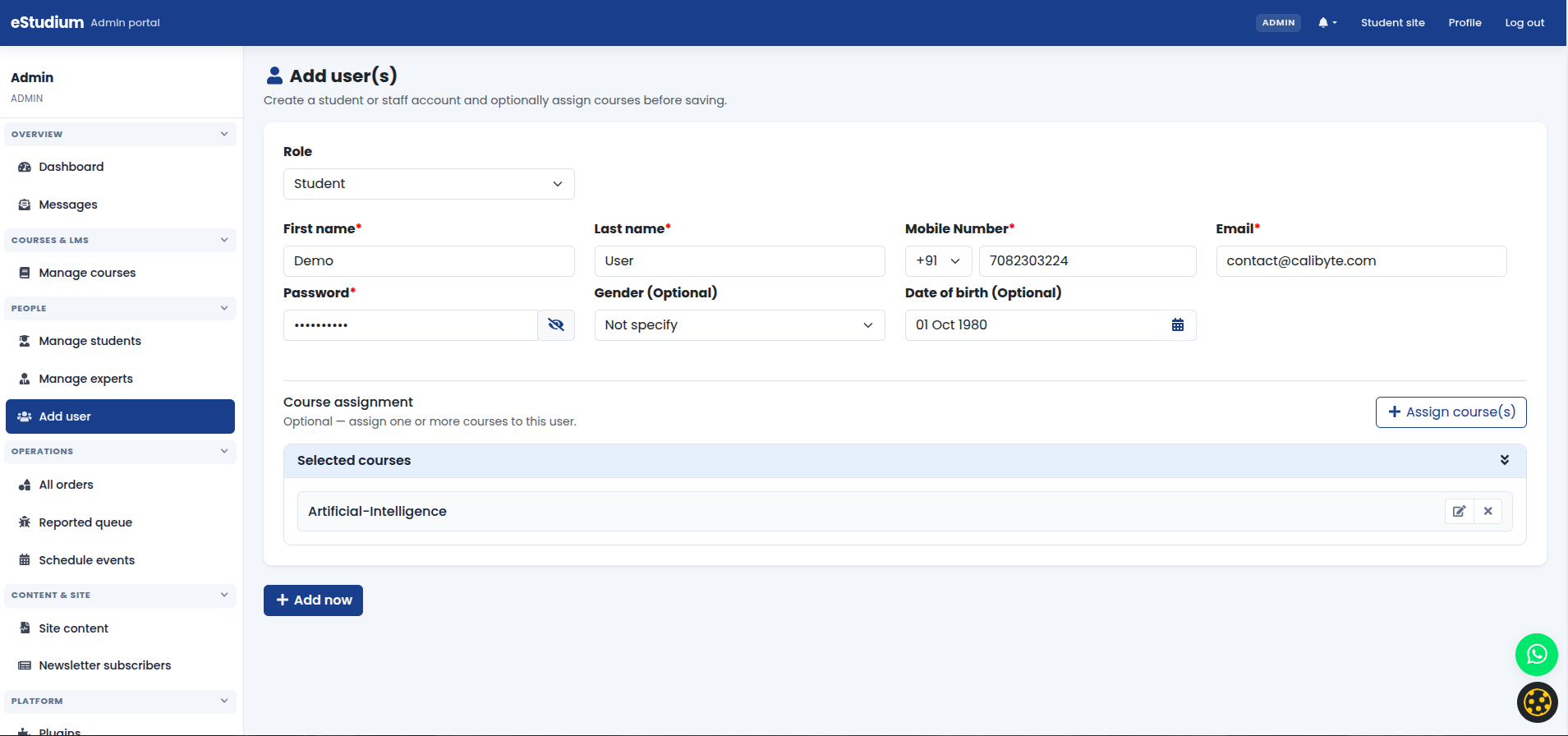
Task: Toggle password visibility eye icon
Action: [556, 325]
